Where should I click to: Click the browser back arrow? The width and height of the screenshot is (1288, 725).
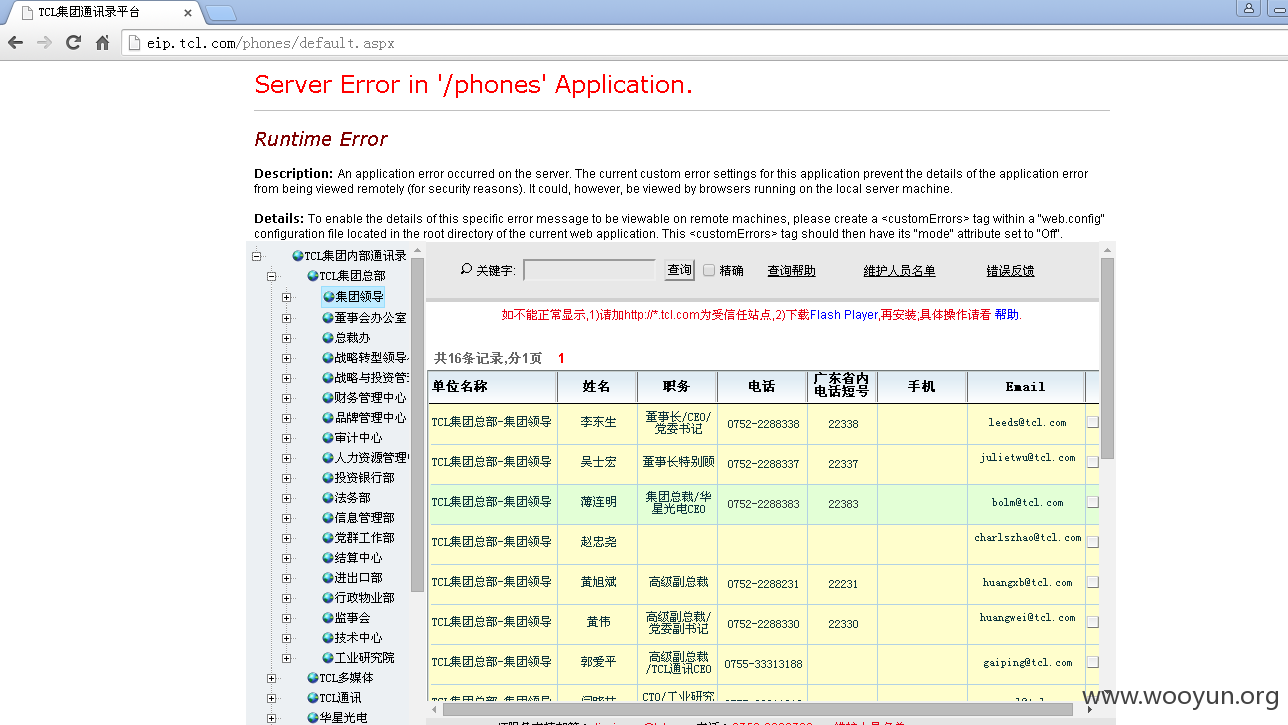tap(15, 43)
